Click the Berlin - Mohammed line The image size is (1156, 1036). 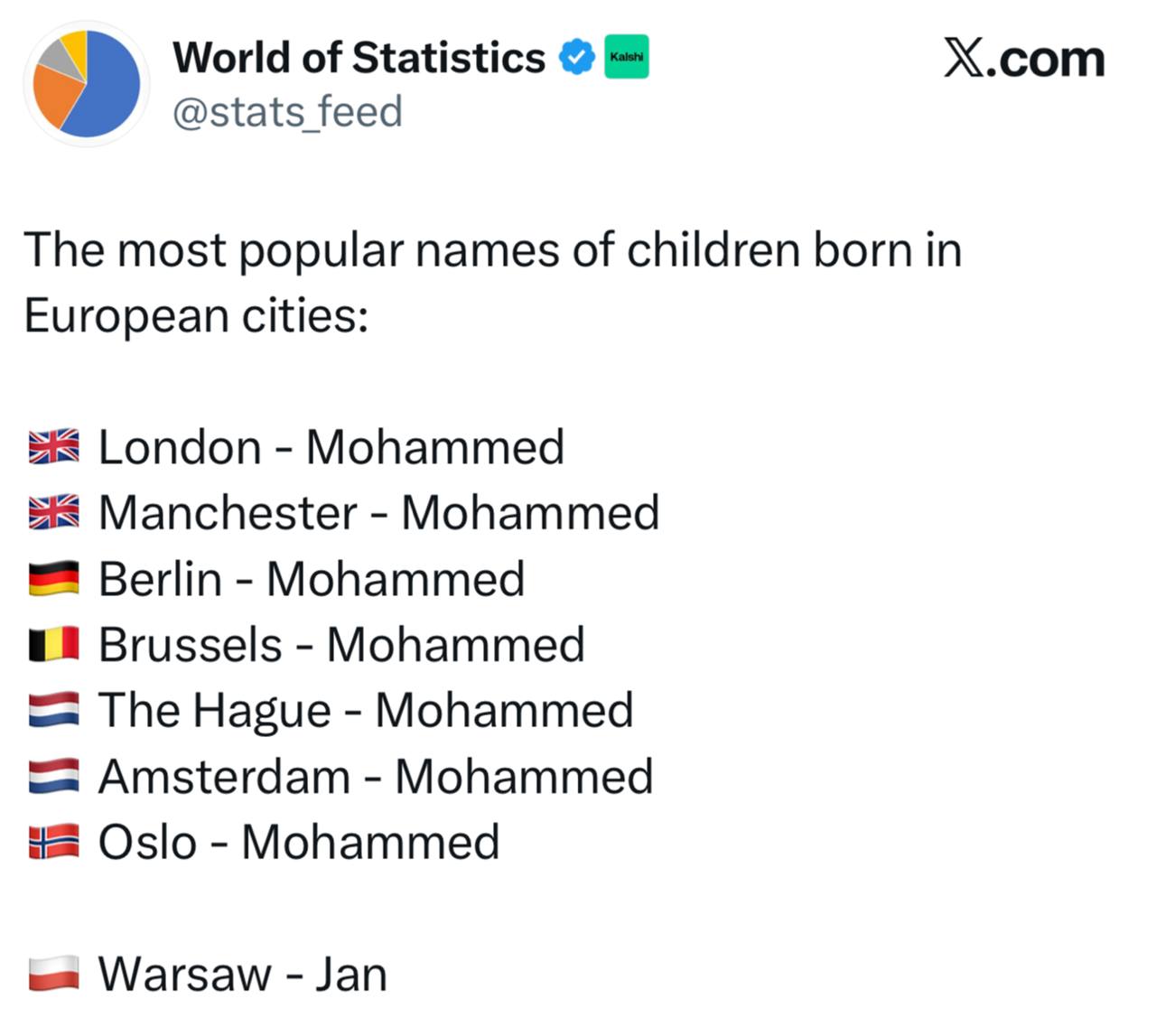[311, 579]
